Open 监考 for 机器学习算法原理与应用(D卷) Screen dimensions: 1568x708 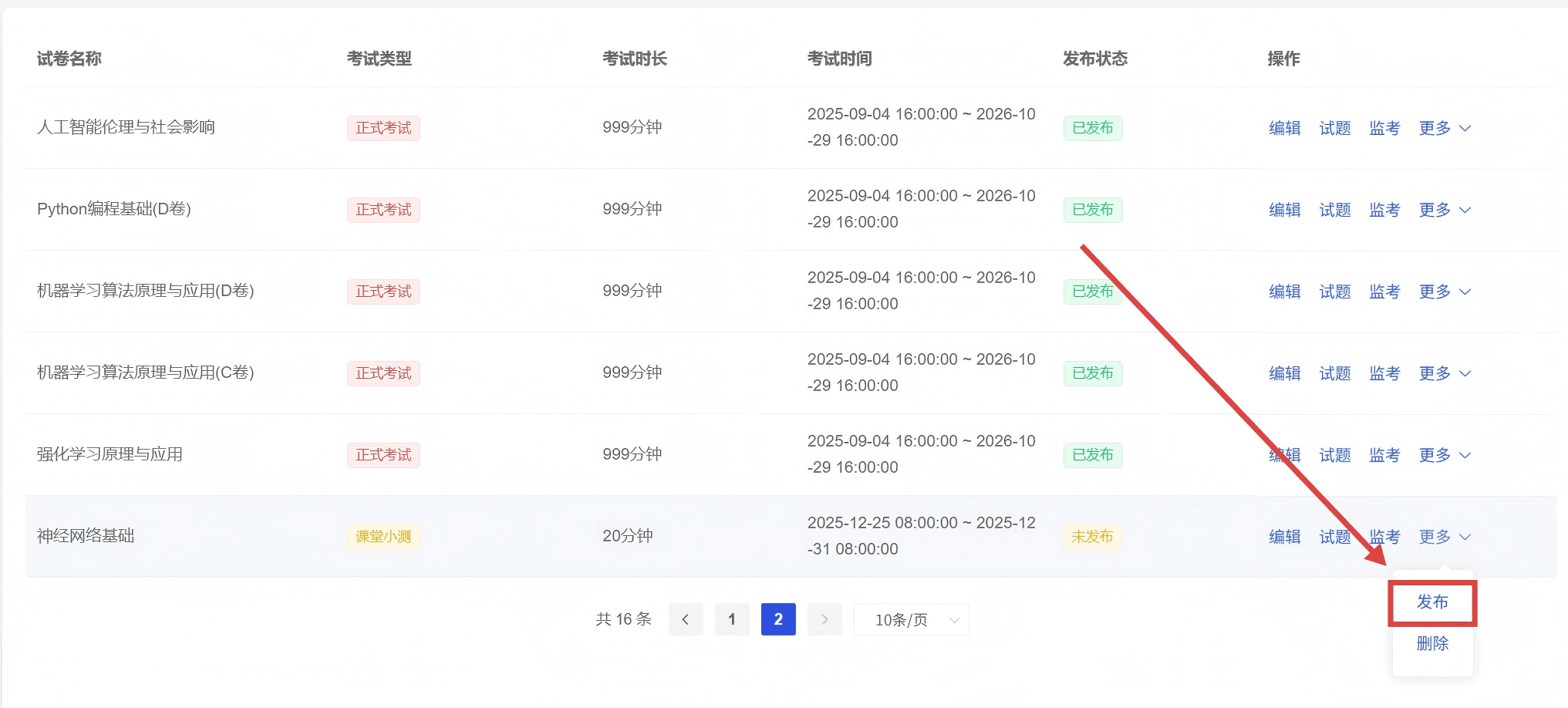click(x=1384, y=292)
